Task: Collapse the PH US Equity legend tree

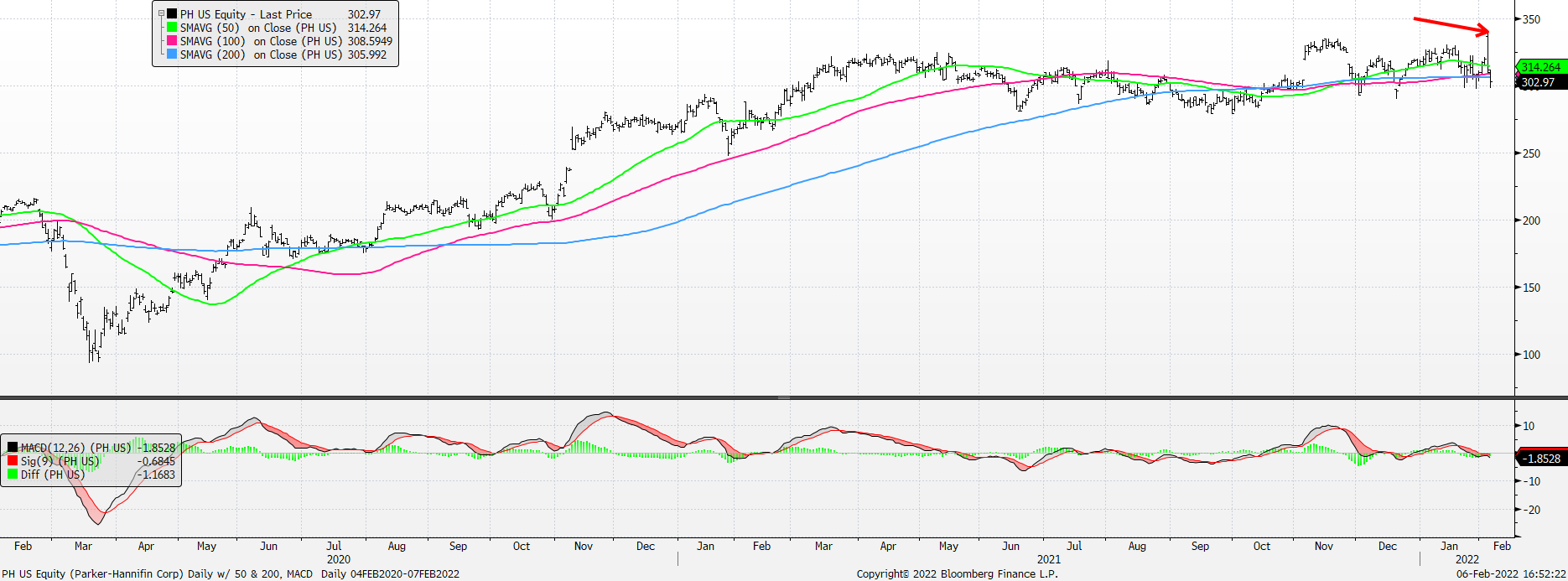Action: click(161, 14)
